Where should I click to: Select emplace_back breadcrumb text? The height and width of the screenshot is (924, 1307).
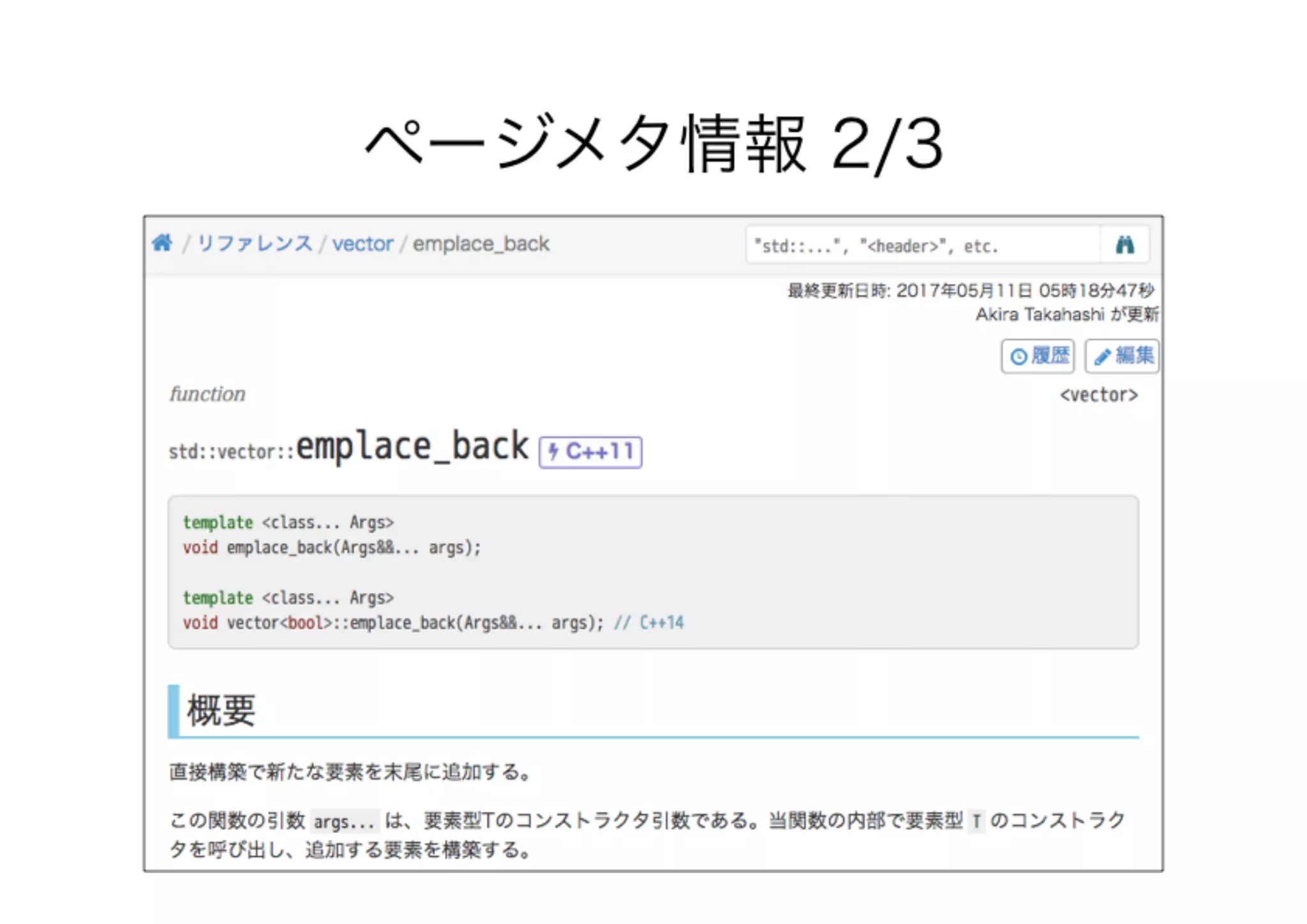click(481, 244)
